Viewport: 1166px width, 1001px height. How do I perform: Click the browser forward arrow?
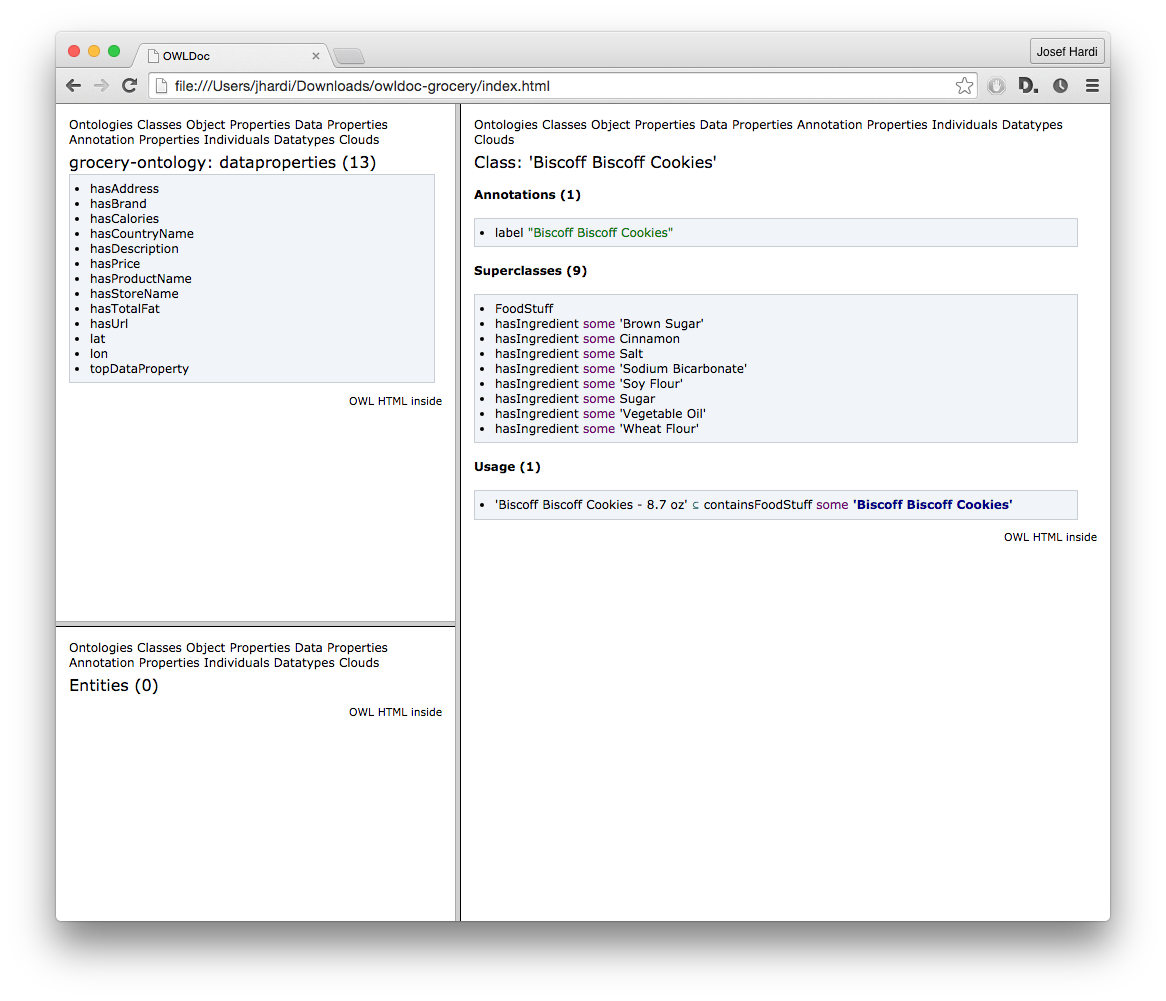pyautogui.click(x=101, y=86)
